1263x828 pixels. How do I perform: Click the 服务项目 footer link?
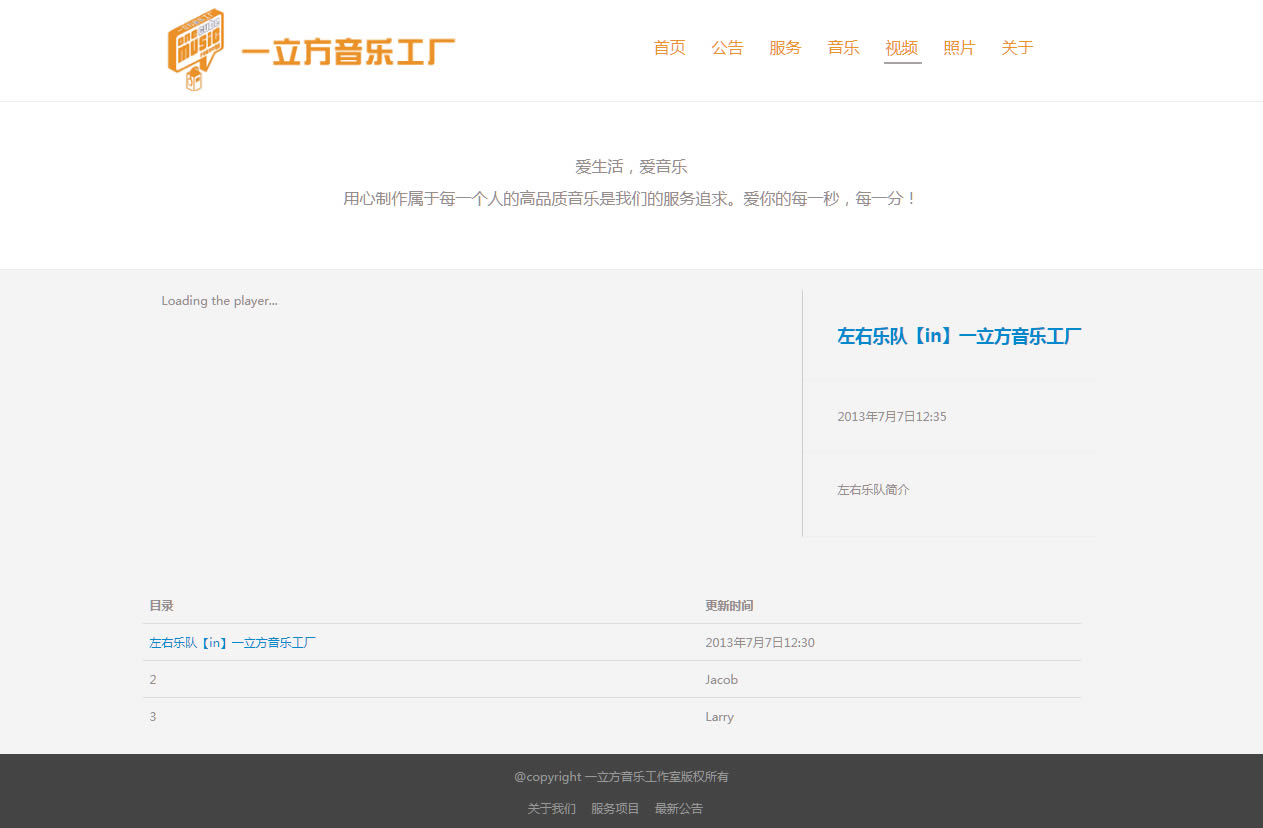click(615, 808)
